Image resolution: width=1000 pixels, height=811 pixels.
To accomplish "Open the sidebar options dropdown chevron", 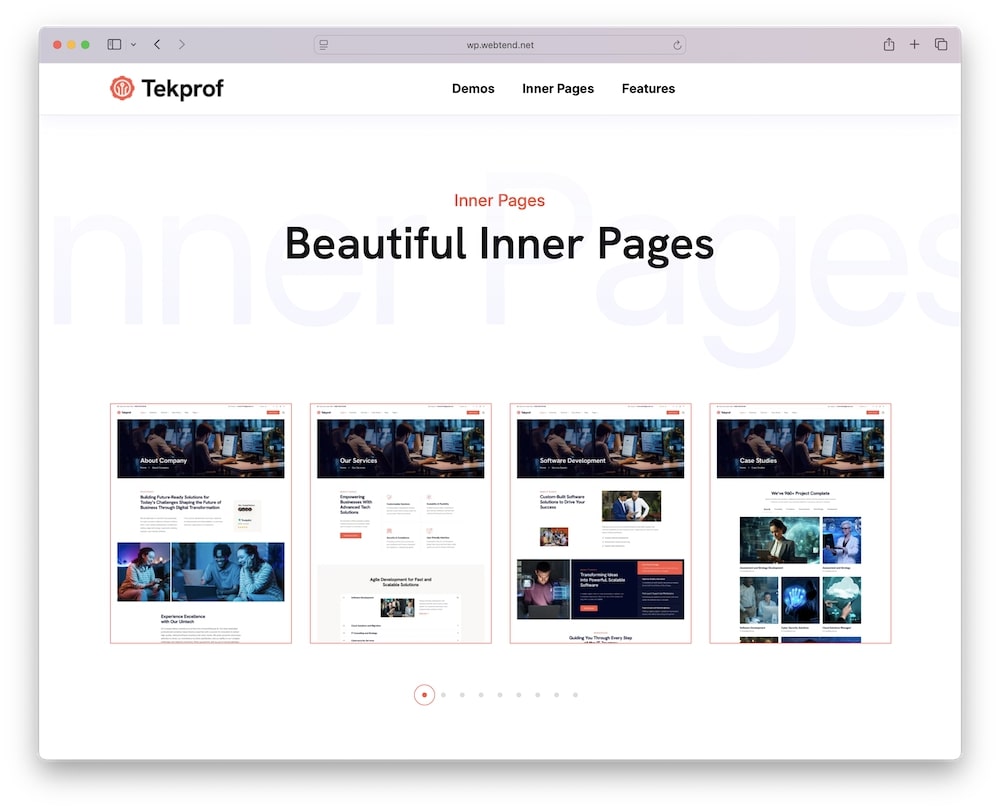I will 133,45.
